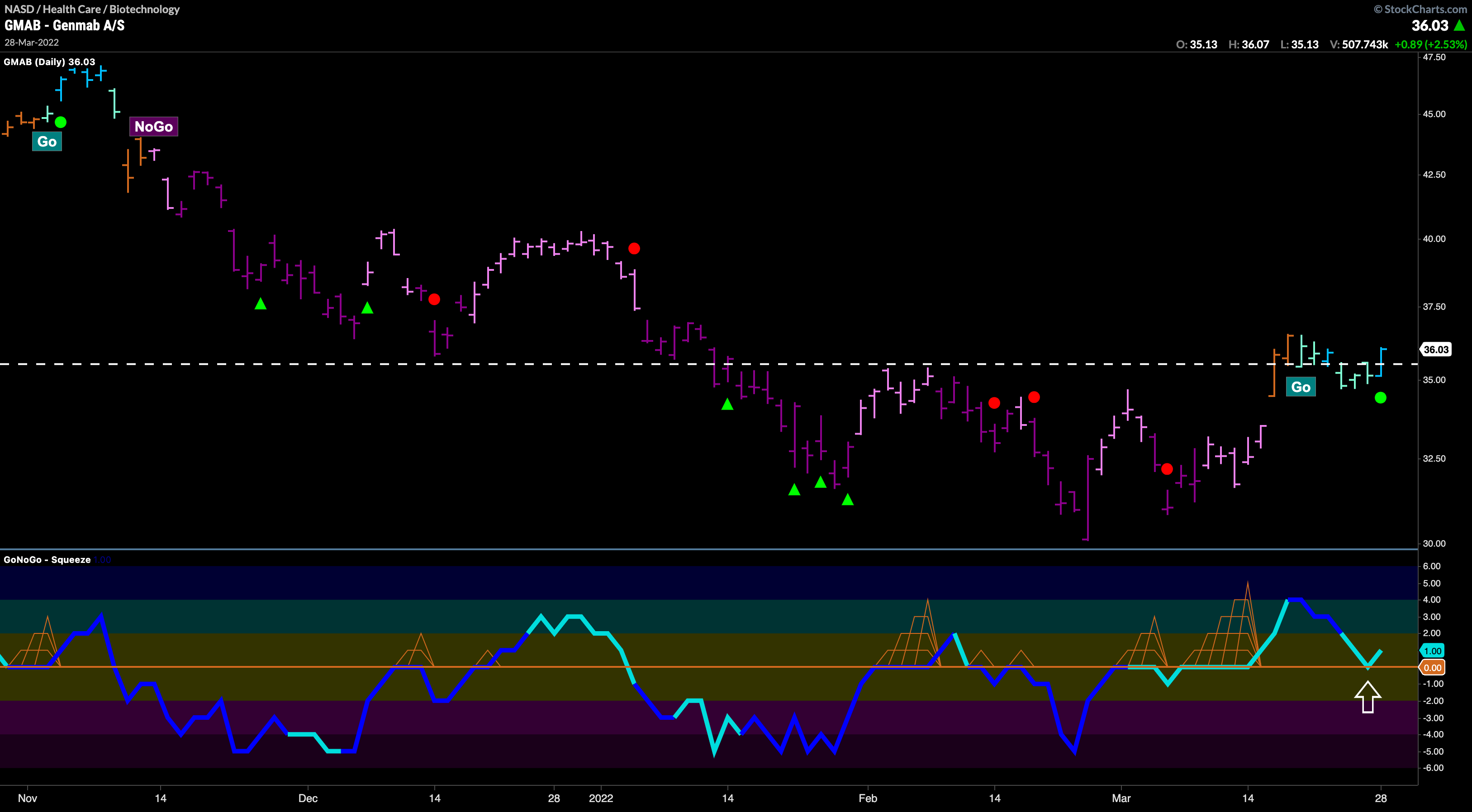Viewport: 1472px width, 812px height.
Task: Click the 45.00 price axis label
Action: (1434, 114)
